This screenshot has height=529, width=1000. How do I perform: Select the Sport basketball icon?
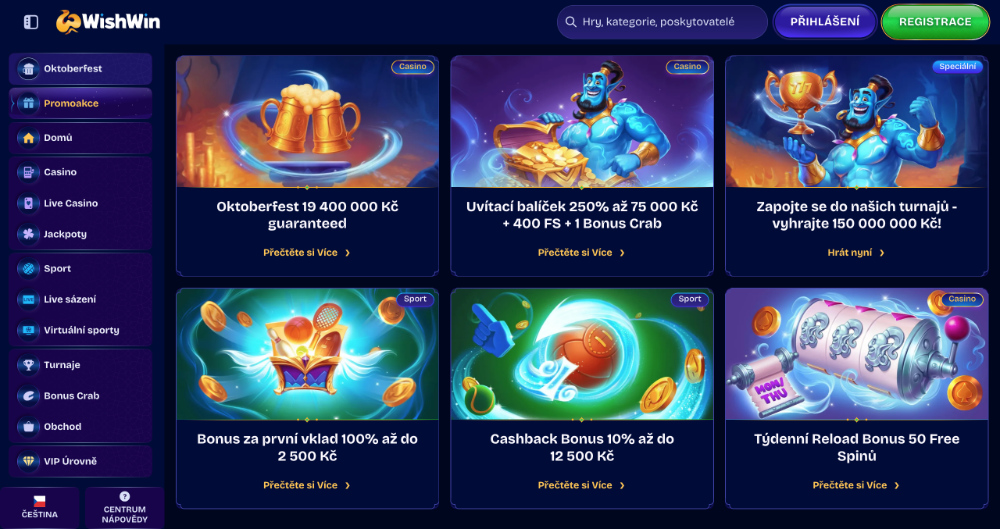tap(28, 269)
